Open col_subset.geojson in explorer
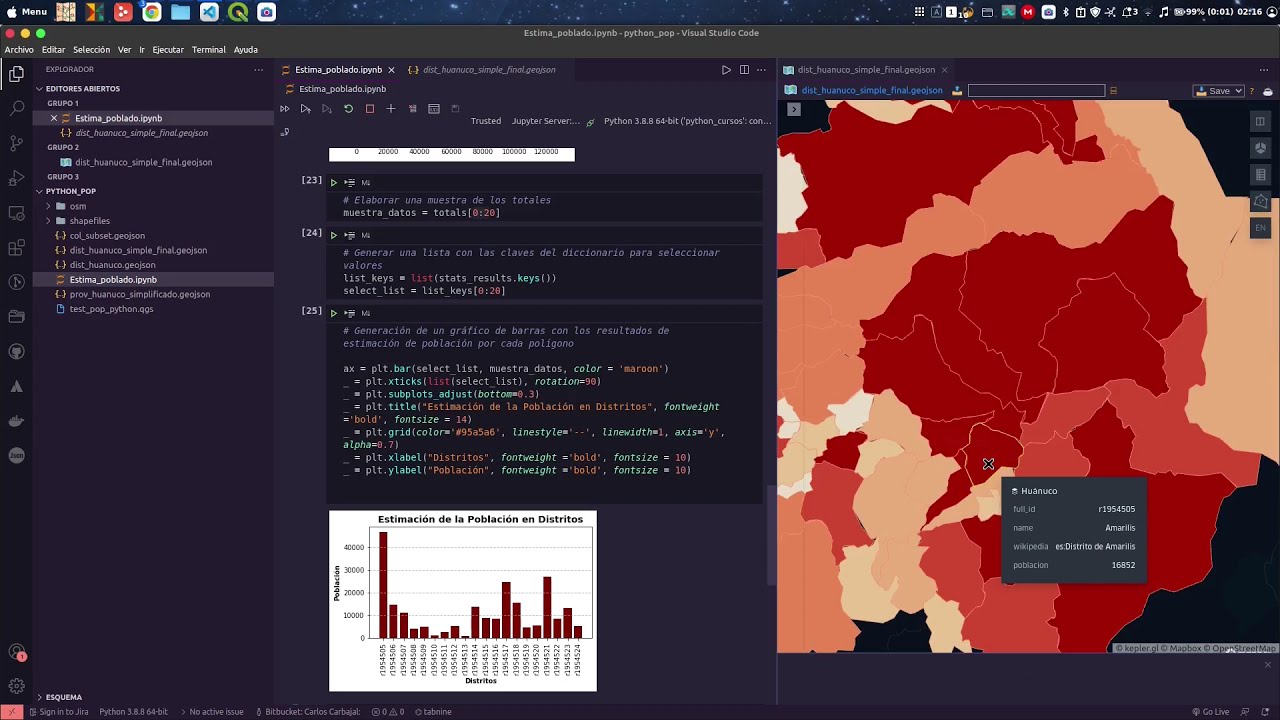The image size is (1280, 720). 107,236
